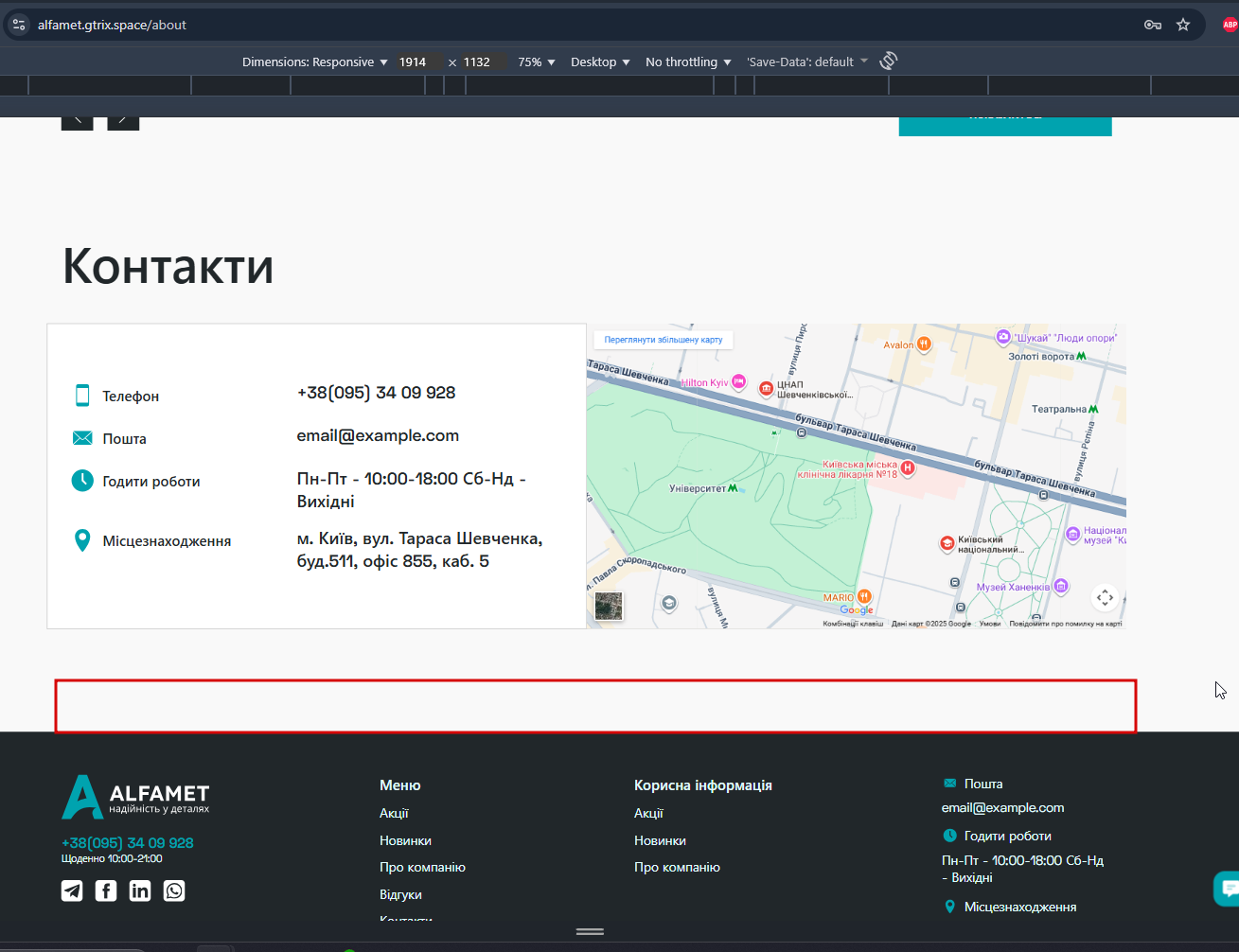Open the 75% zoom dropdown
1239x952 pixels.
point(537,62)
